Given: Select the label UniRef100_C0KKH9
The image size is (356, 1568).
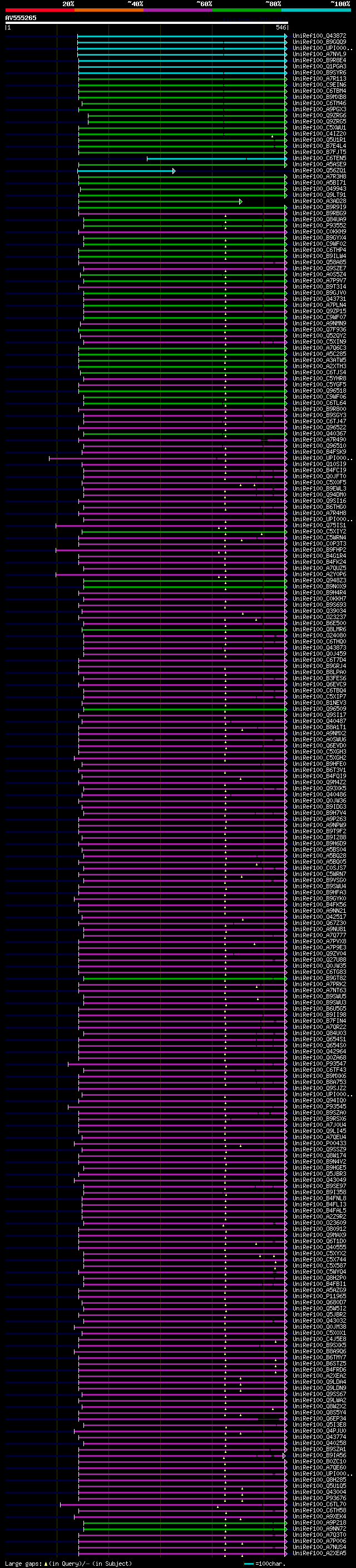Looking at the screenshot, I should click(319, 232).
